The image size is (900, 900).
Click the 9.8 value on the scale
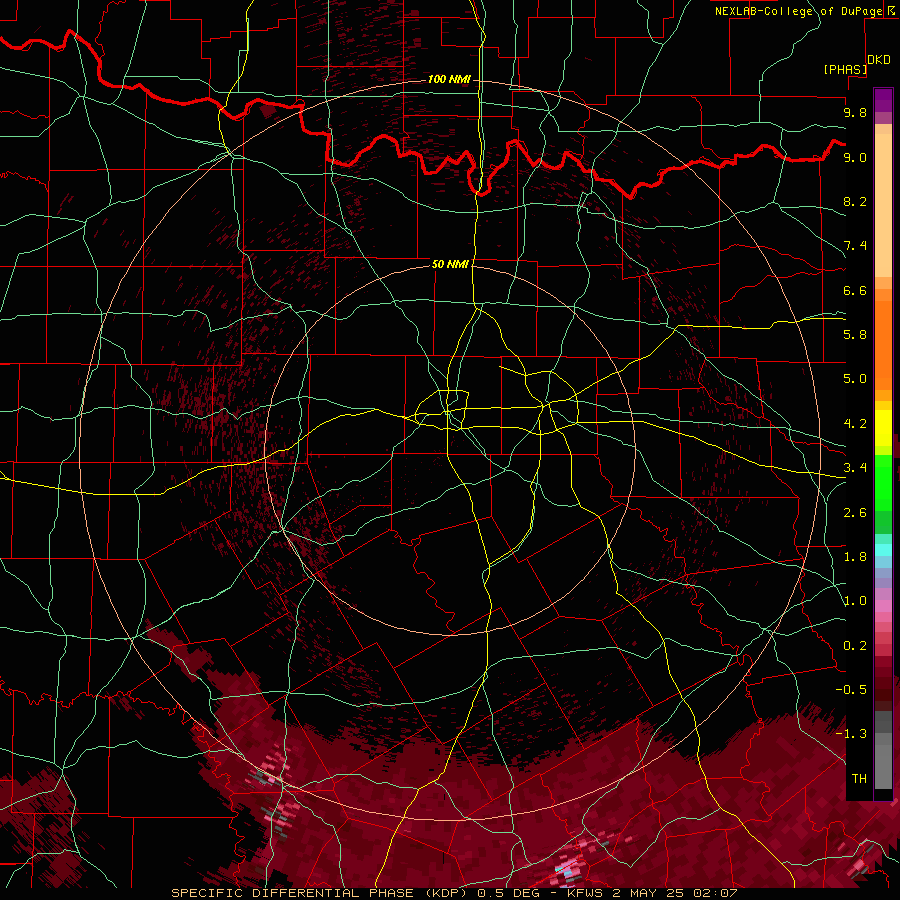(x=855, y=112)
